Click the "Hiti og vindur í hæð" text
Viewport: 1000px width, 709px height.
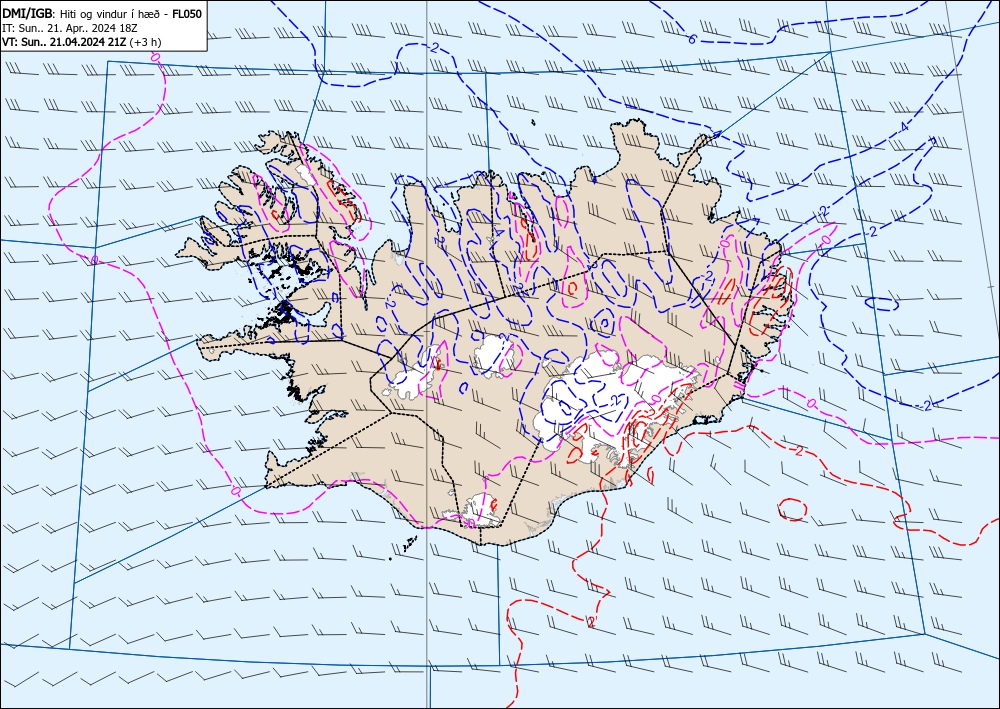(x=110, y=13)
